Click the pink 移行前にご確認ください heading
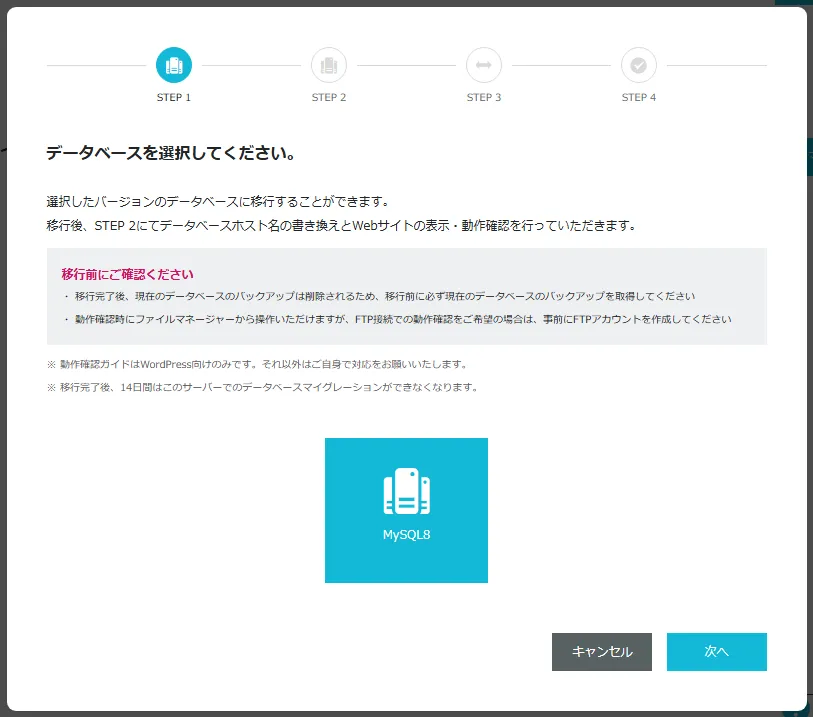813x717 pixels. pyautogui.click(x=127, y=274)
